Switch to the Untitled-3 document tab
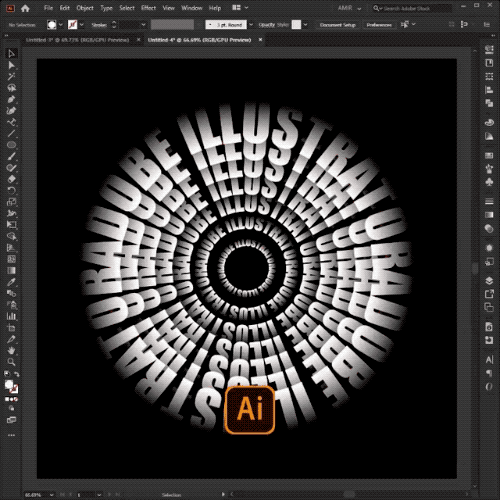 (77, 40)
